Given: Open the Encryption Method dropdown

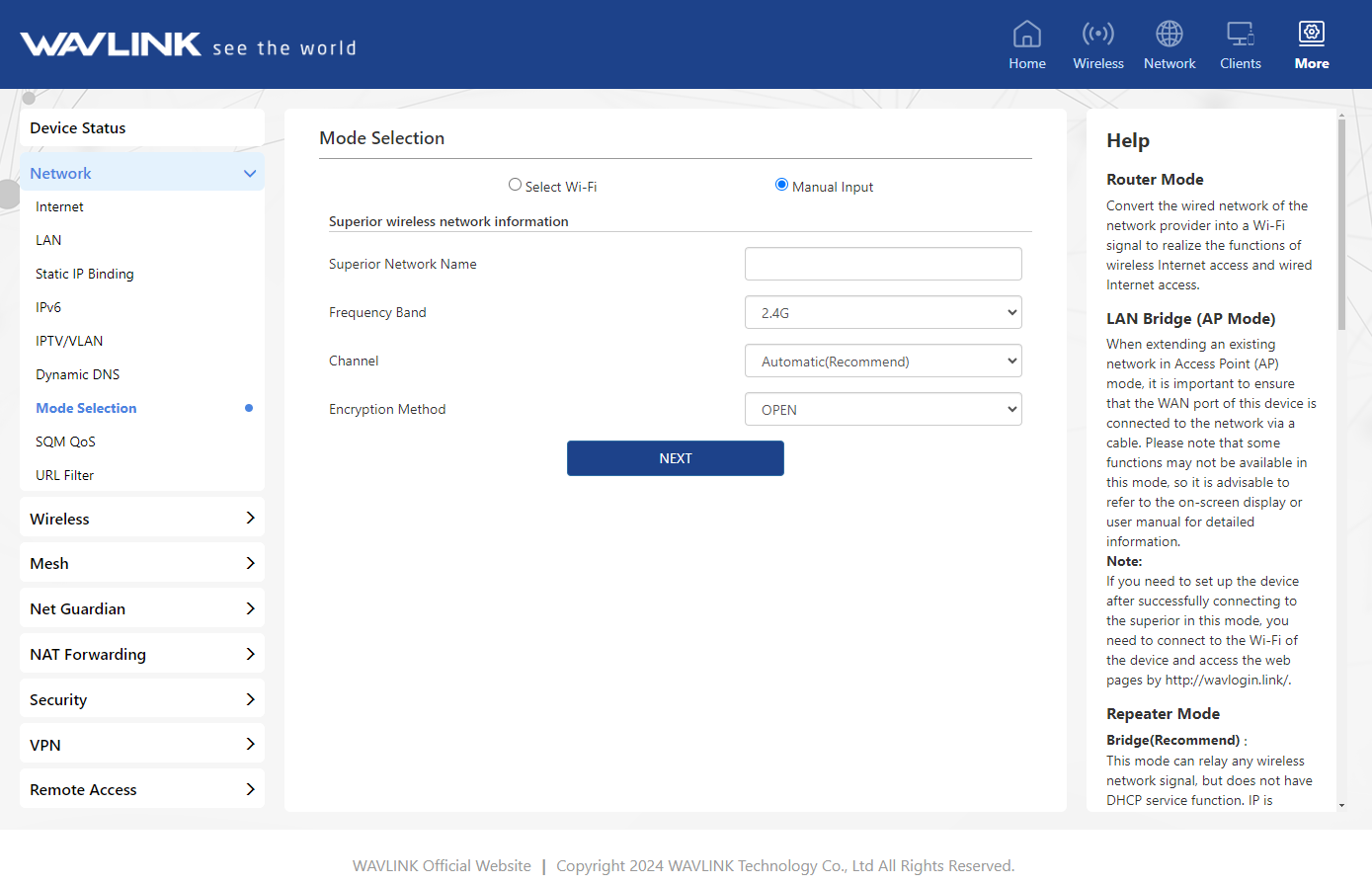Looking at the screenshot, I should [x=882, y=410].
